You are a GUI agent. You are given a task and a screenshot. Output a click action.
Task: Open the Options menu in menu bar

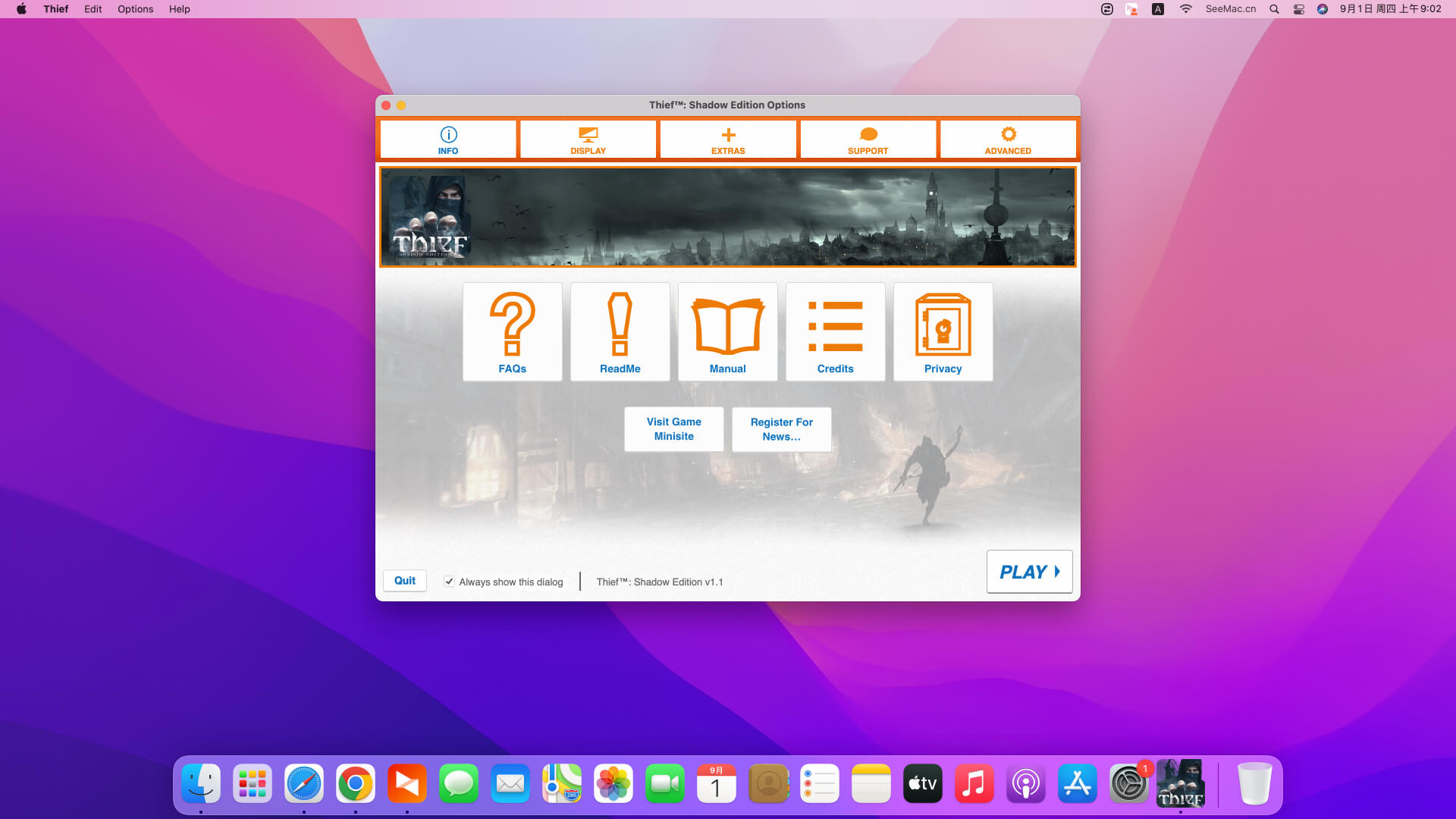pyautogui.click(x=135, y=9)
